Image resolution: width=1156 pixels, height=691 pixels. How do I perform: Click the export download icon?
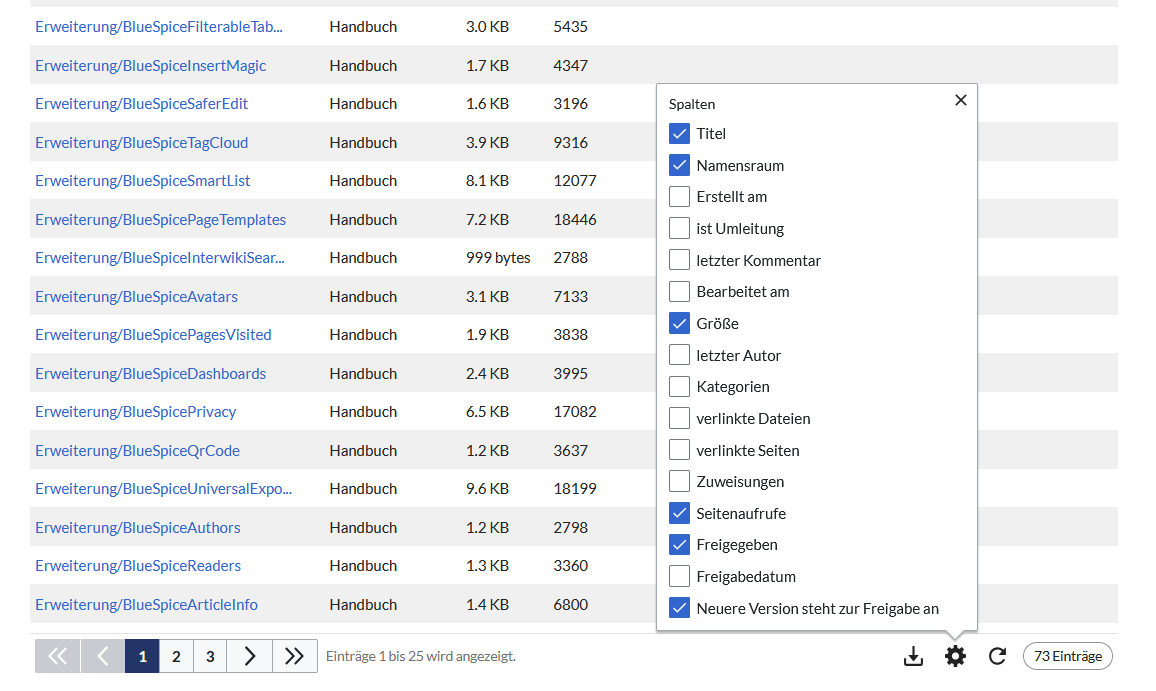click(913, 657)
